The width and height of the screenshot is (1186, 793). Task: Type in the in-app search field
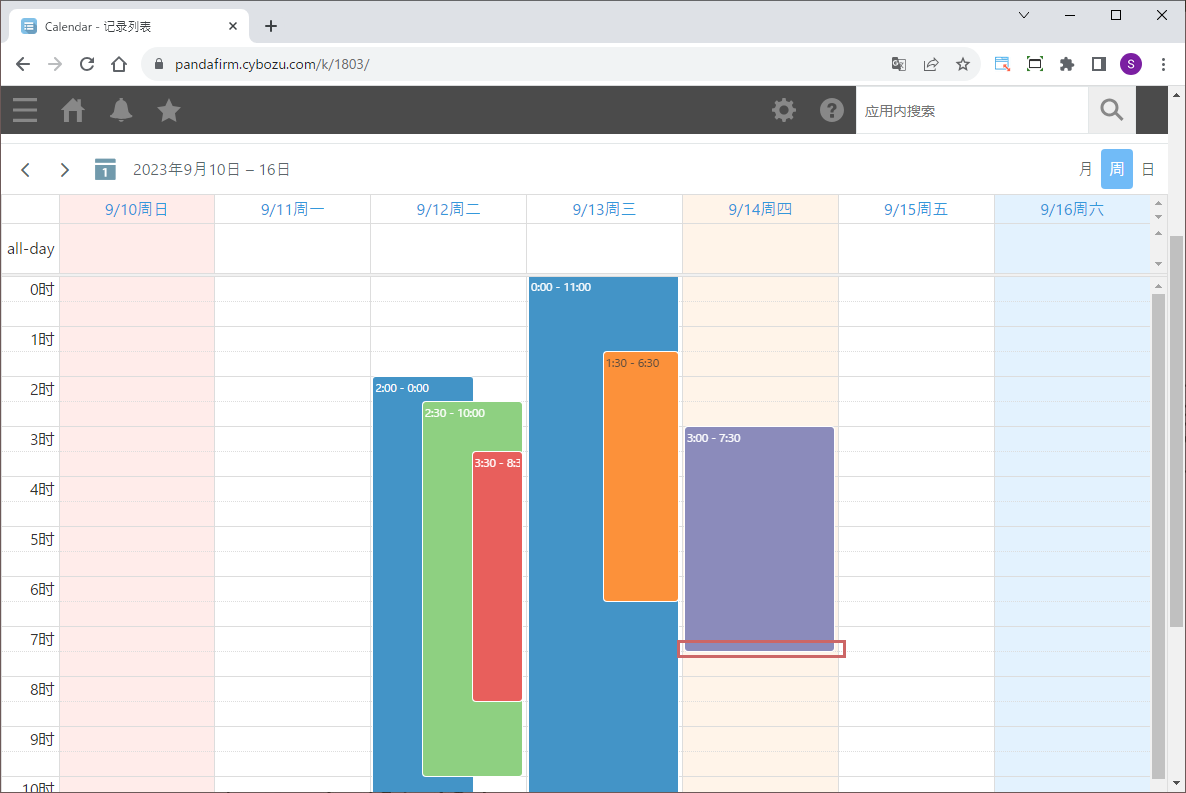(x=970, y=111)
